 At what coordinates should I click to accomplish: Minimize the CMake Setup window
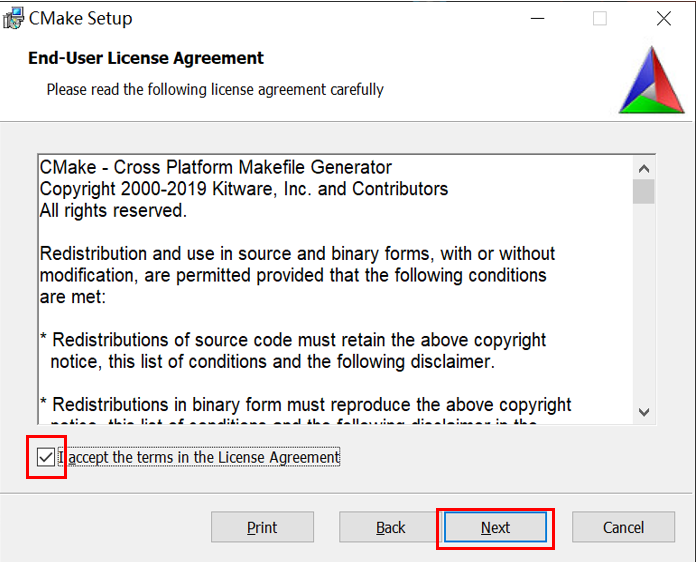point(537,19)
